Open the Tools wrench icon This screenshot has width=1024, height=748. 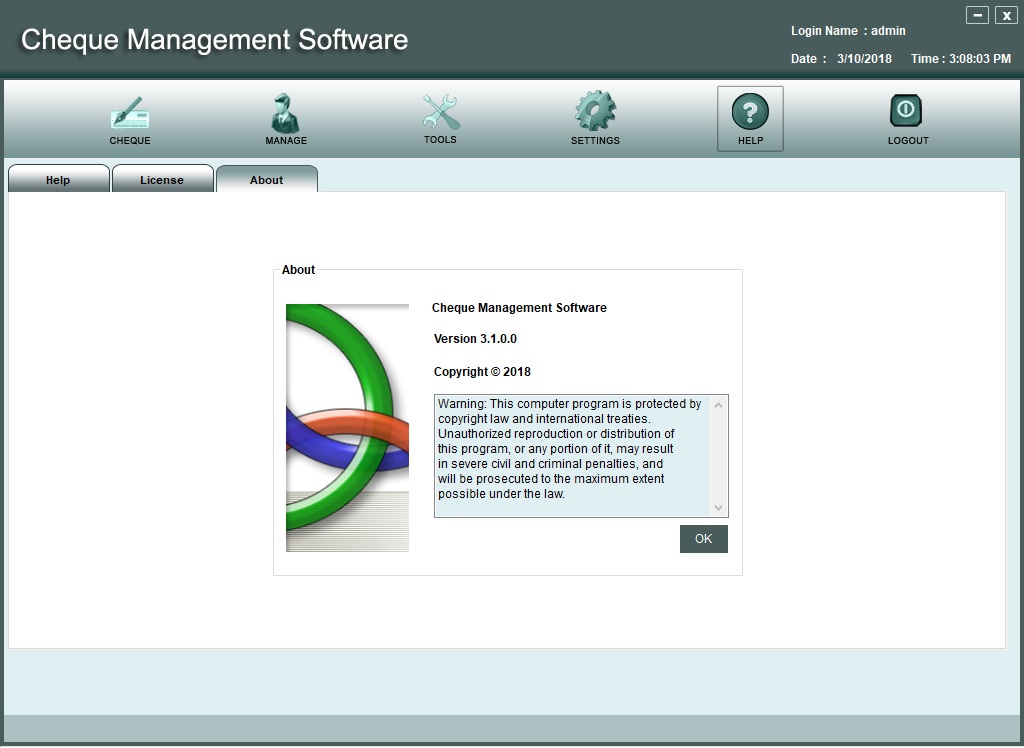point(440,112)
